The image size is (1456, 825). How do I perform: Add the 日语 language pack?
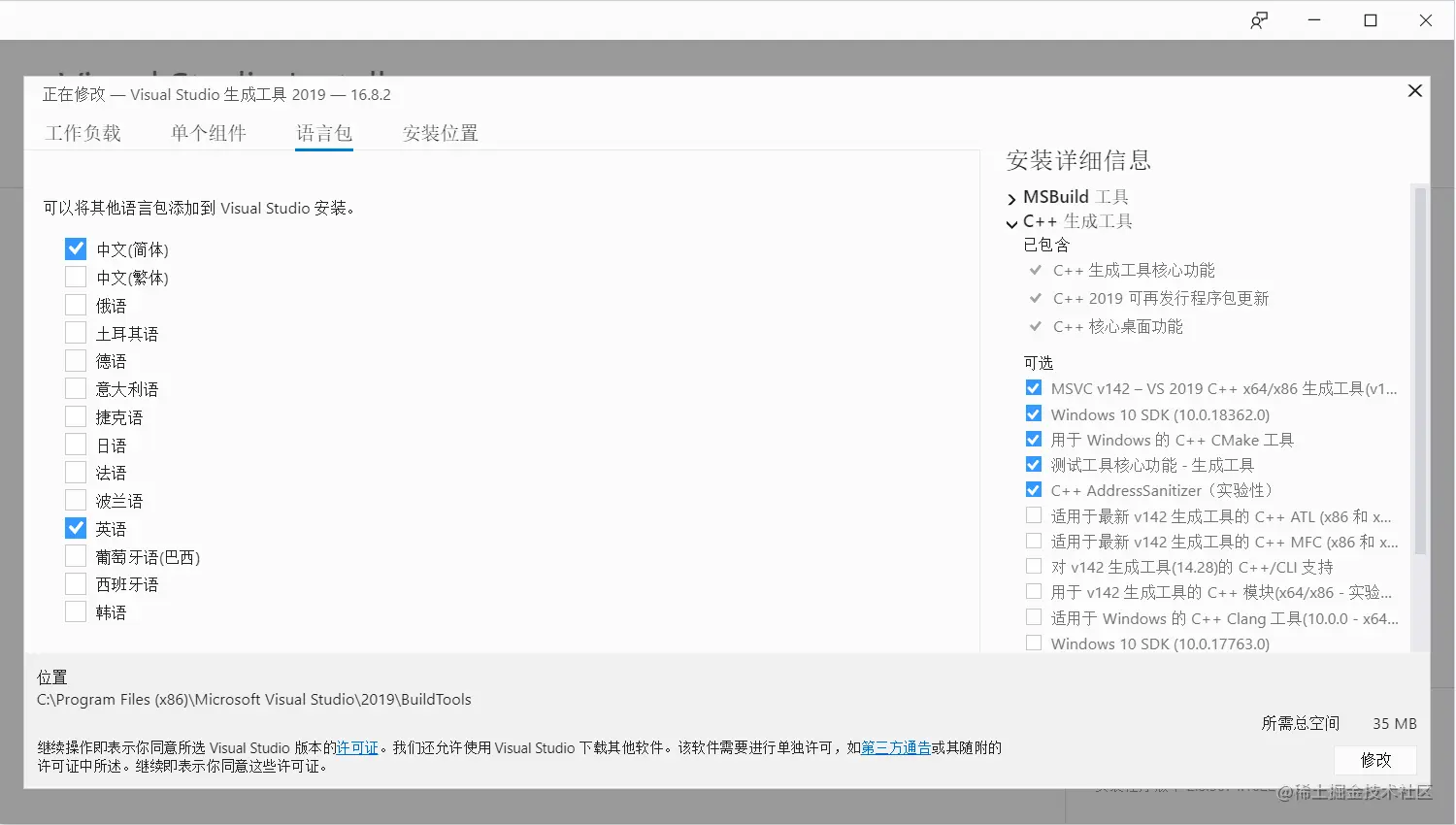tap(76, 445)
